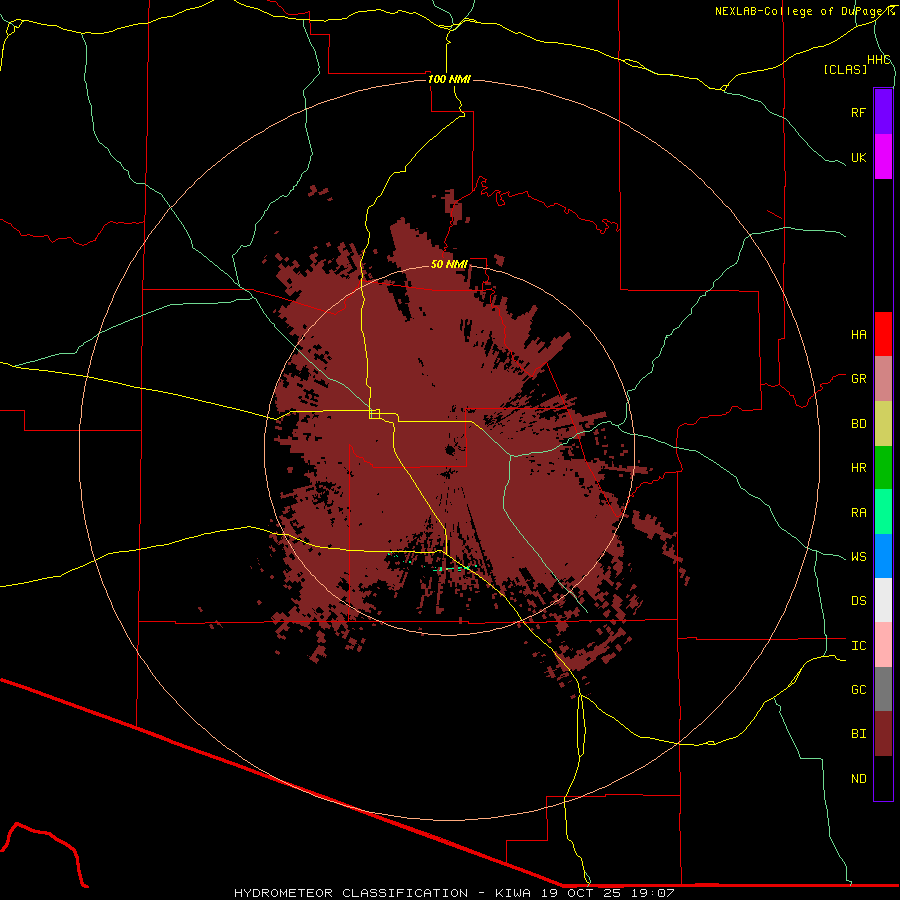Click the HA red color swatch
This screenshot has height=900, width=900.
(883, 334)
